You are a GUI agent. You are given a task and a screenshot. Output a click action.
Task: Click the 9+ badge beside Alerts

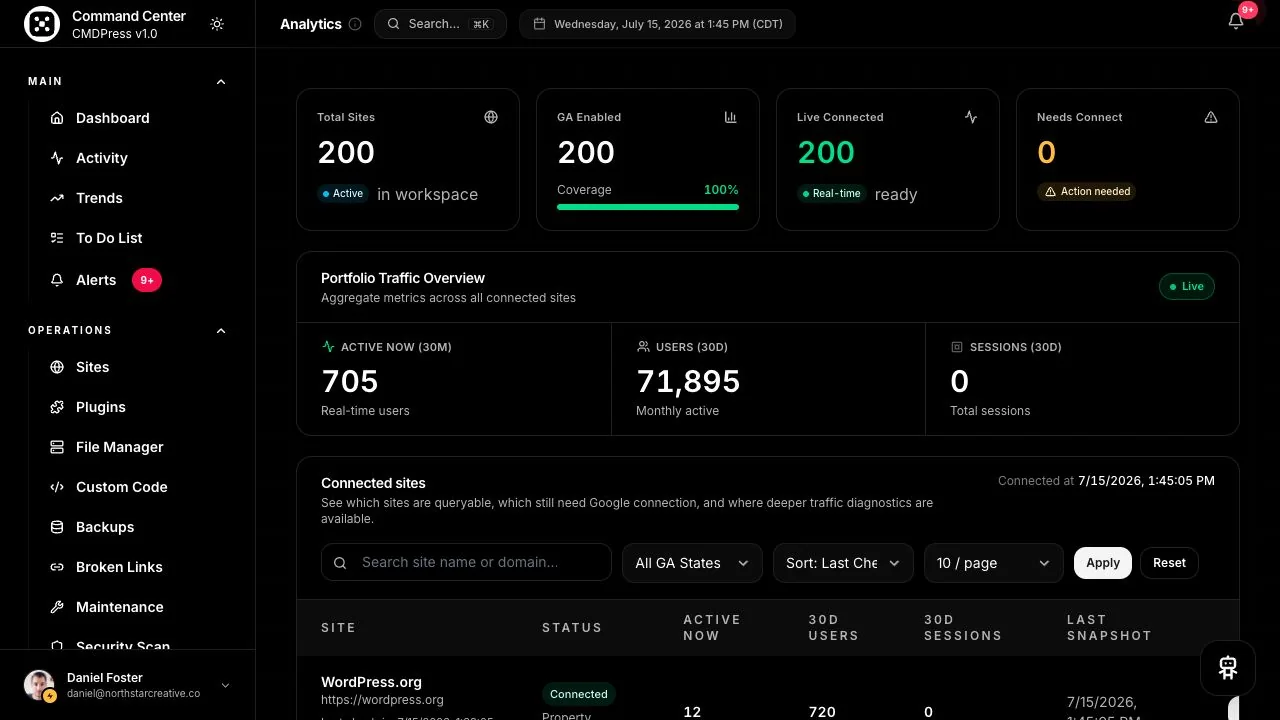[147, 280]
